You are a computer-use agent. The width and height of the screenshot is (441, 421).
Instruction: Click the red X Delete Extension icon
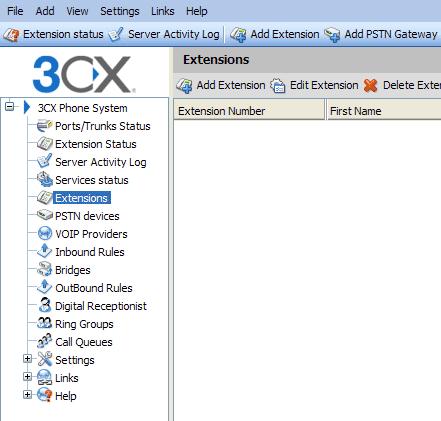[x=370, y=85]
